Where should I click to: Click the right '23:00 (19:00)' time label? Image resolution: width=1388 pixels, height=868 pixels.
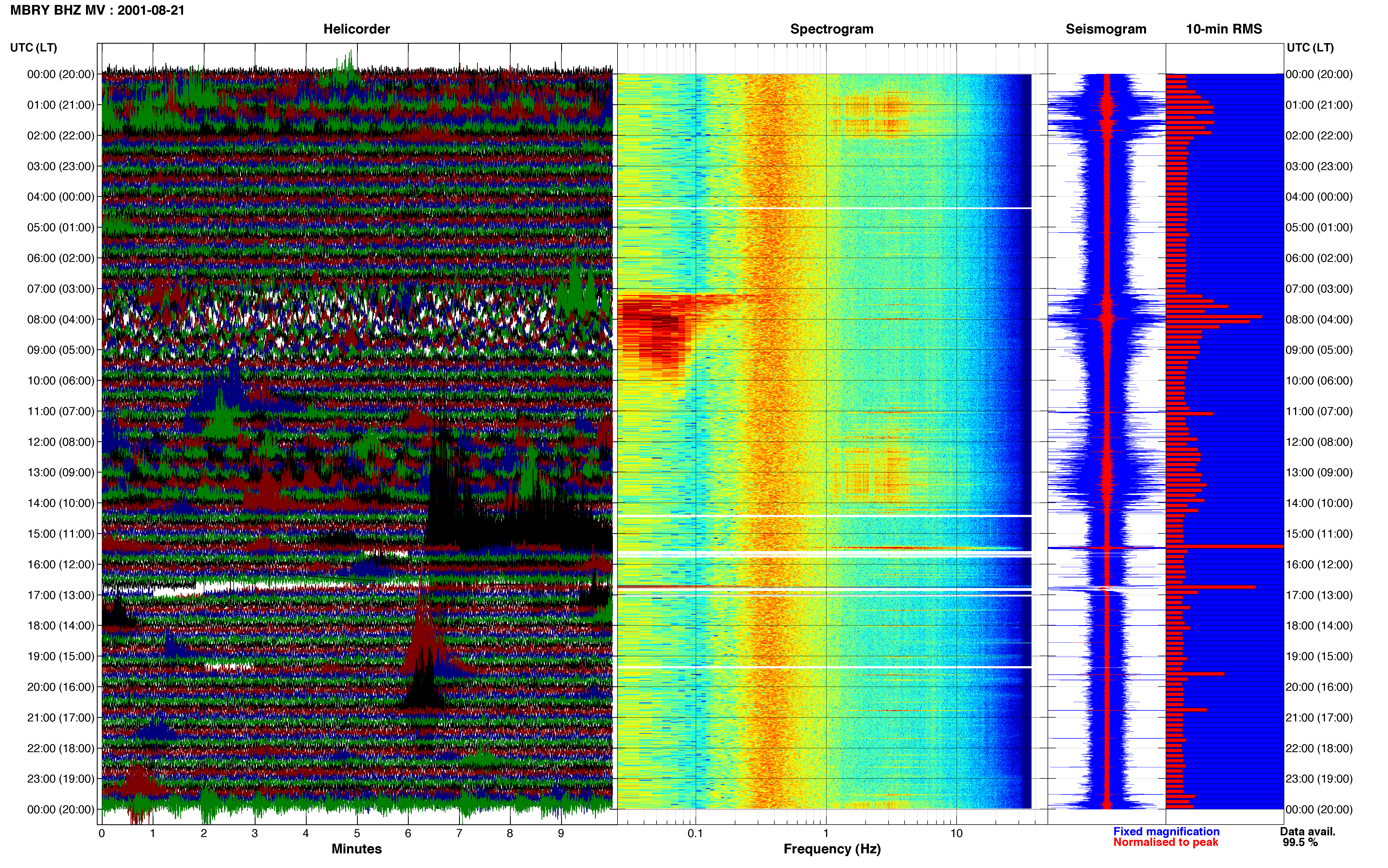tap(1319, 779)
